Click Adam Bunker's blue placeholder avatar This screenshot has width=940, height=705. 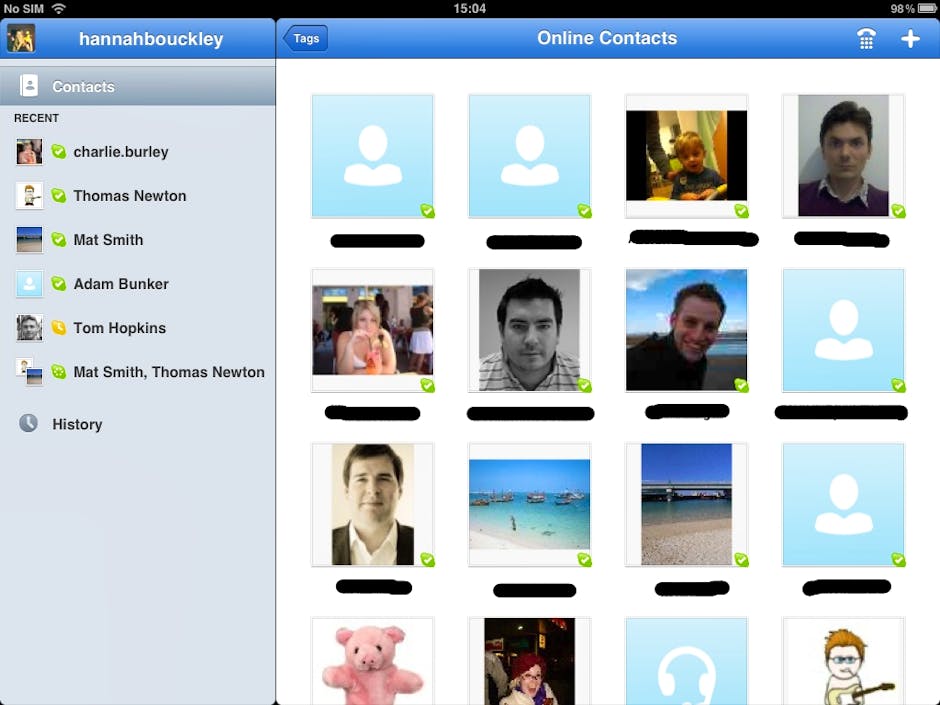coord(29,284)
